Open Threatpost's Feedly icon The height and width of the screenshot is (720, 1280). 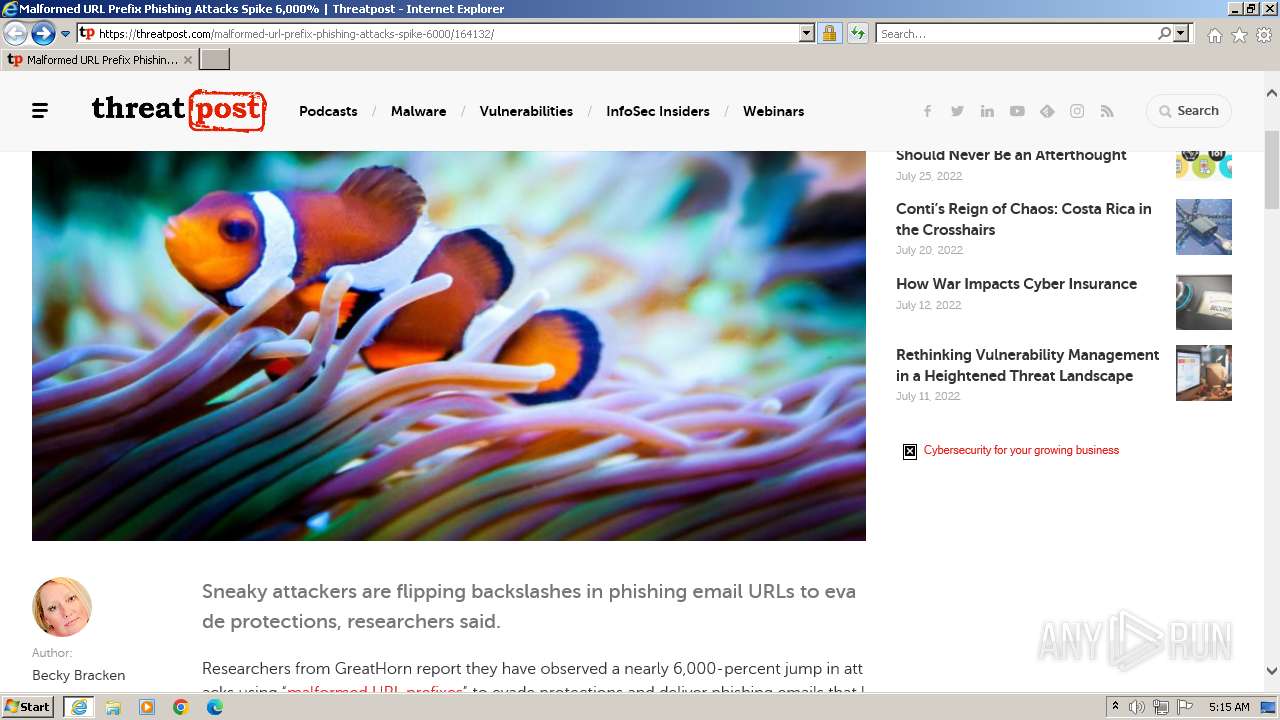point(1047,111)
